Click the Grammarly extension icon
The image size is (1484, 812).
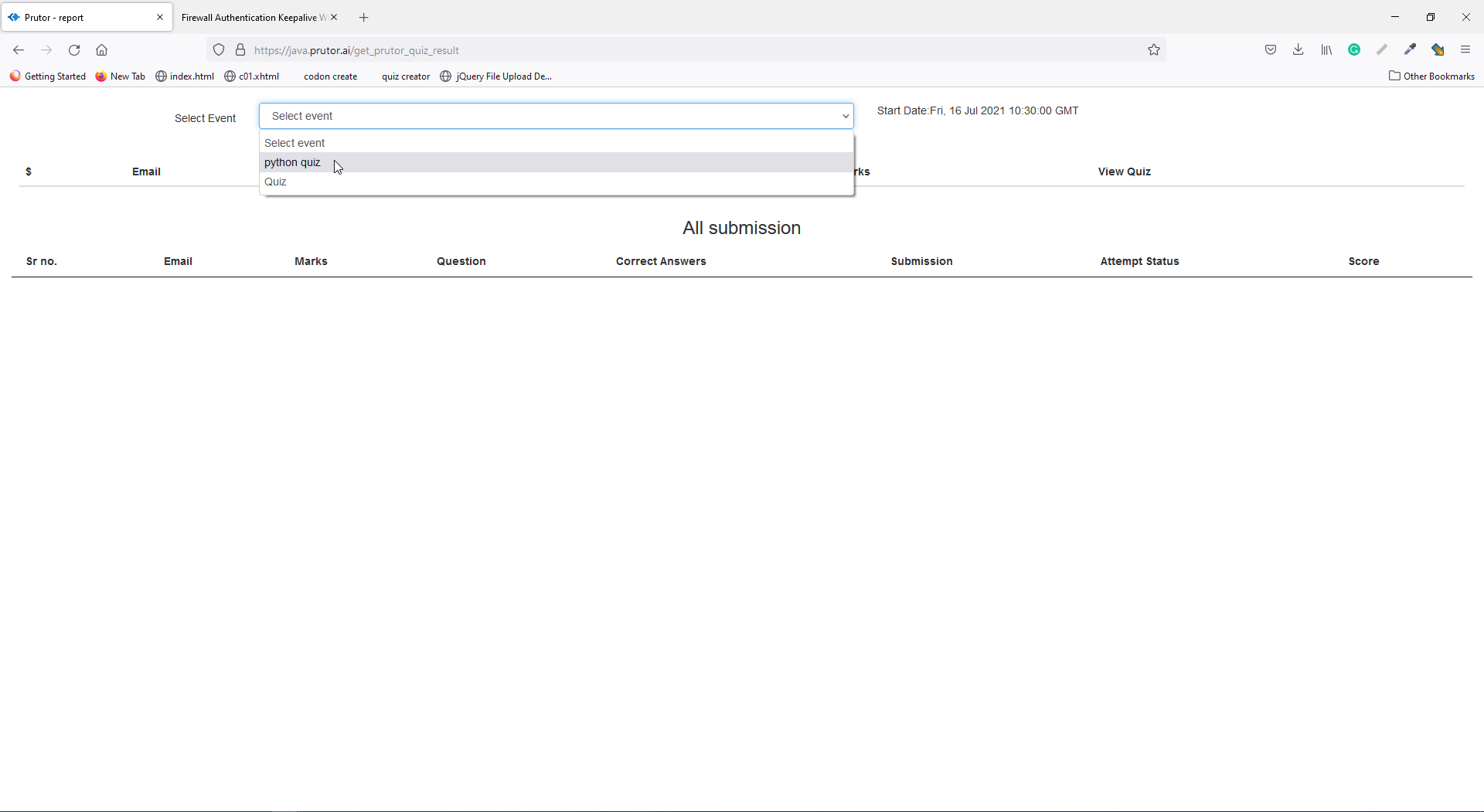tap(1354, 50)
